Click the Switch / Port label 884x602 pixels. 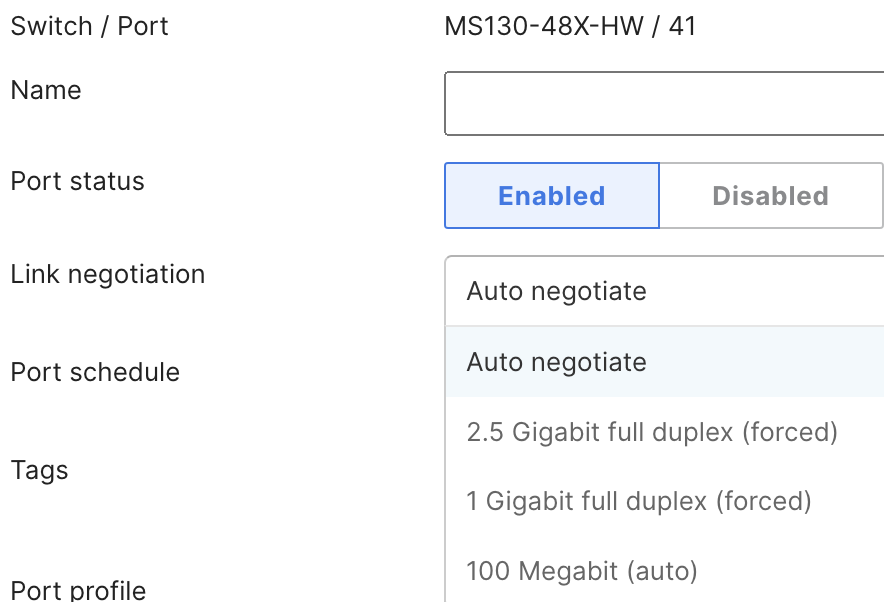89,26
